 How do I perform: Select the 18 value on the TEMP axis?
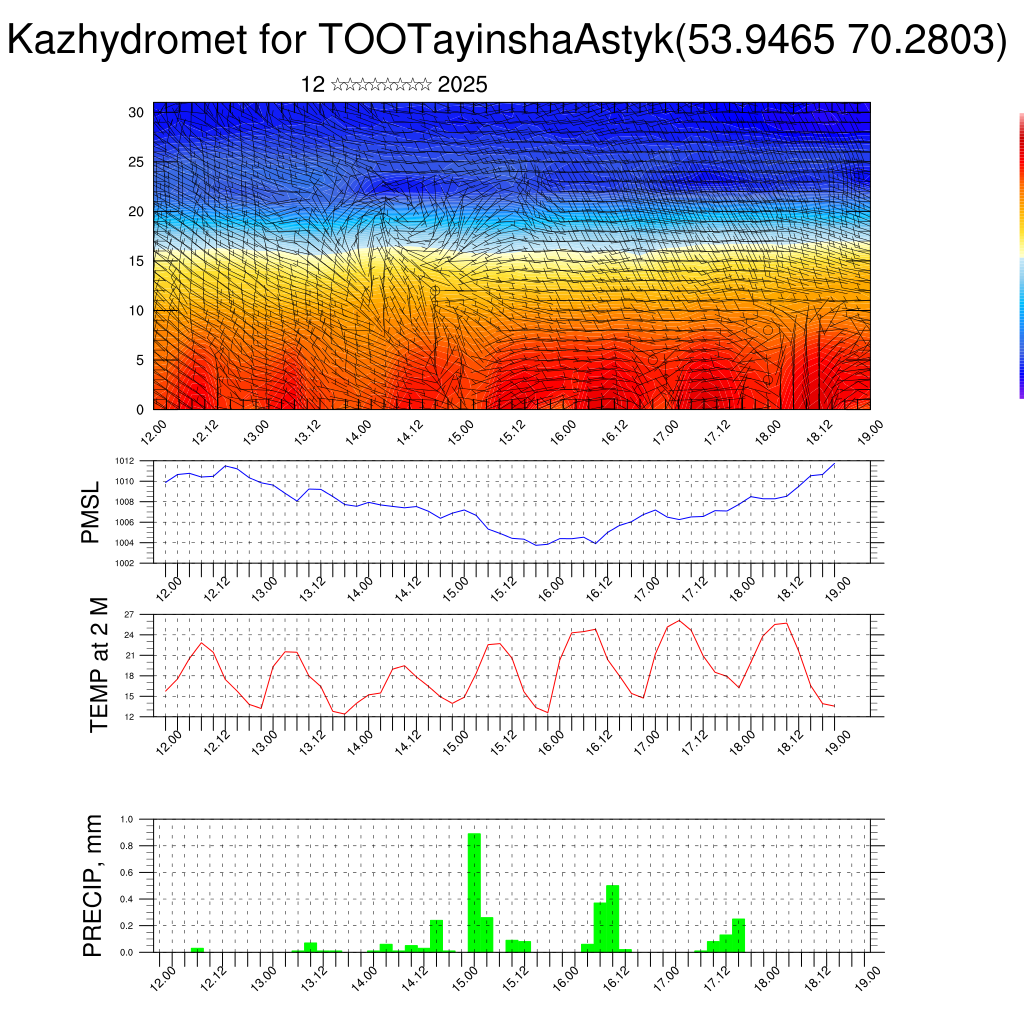click(129, 676)
